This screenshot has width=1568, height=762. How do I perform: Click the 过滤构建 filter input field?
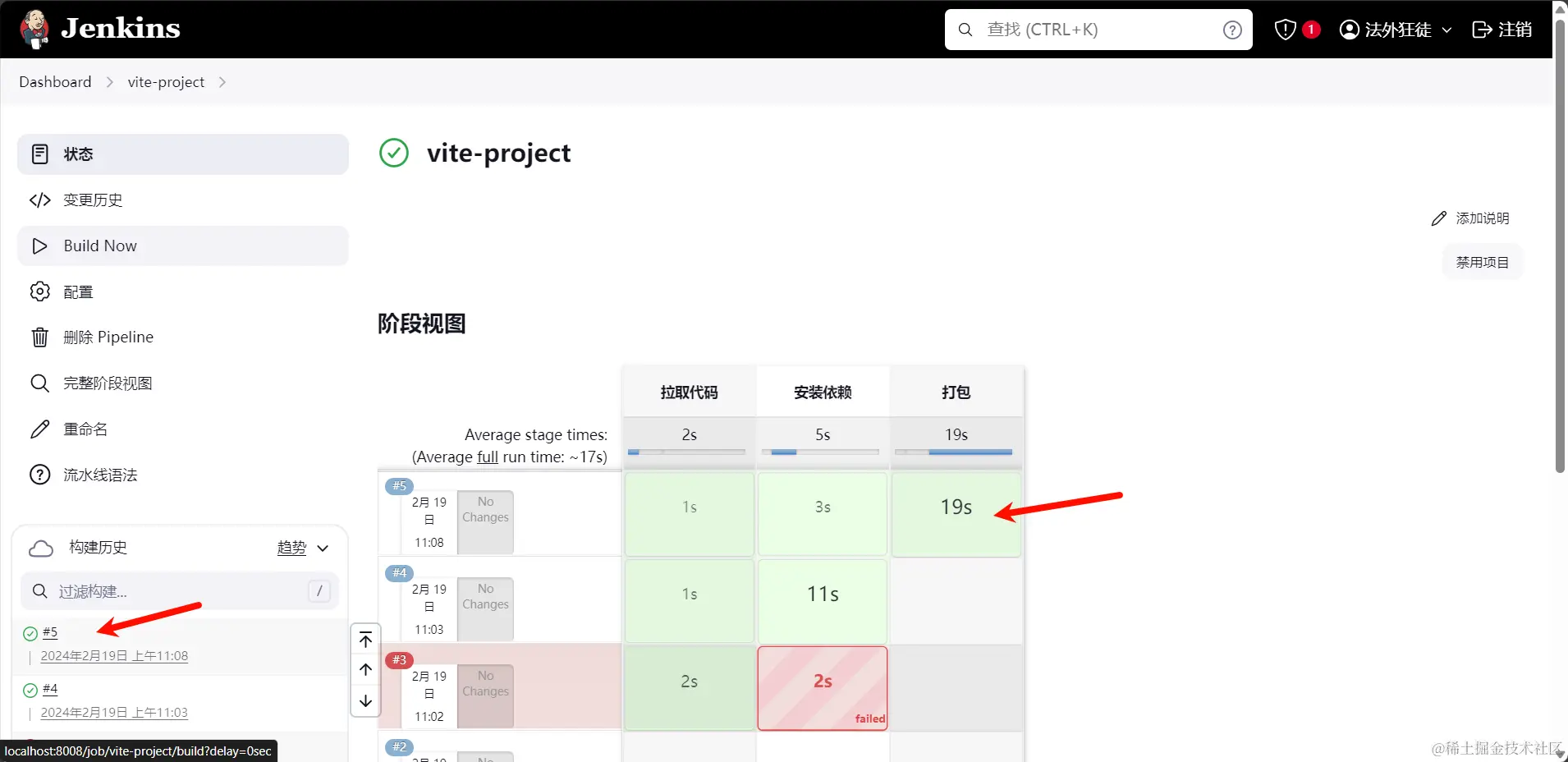(180, 591)
